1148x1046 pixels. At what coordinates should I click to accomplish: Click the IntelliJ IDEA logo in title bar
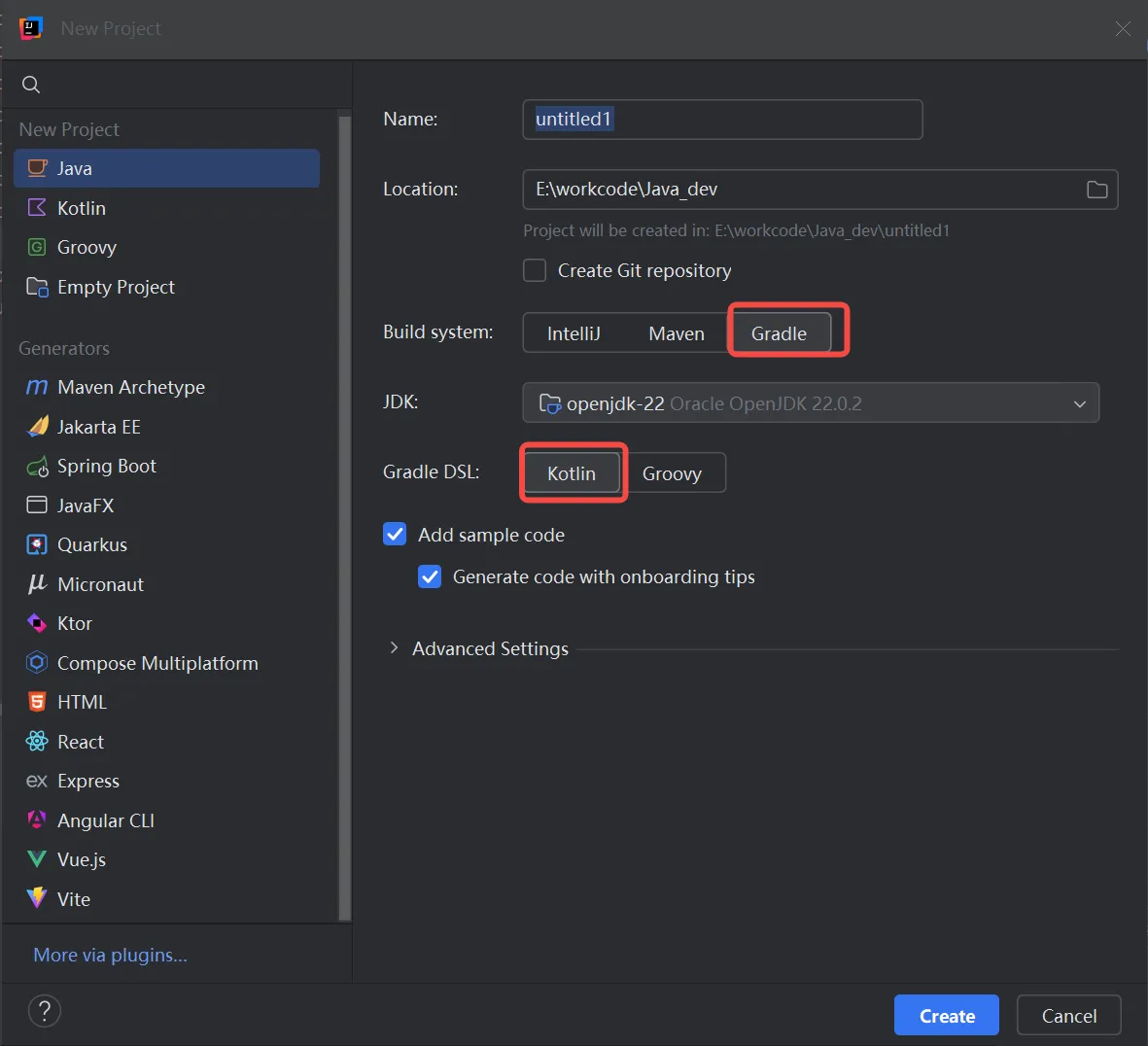pos(31,28)
